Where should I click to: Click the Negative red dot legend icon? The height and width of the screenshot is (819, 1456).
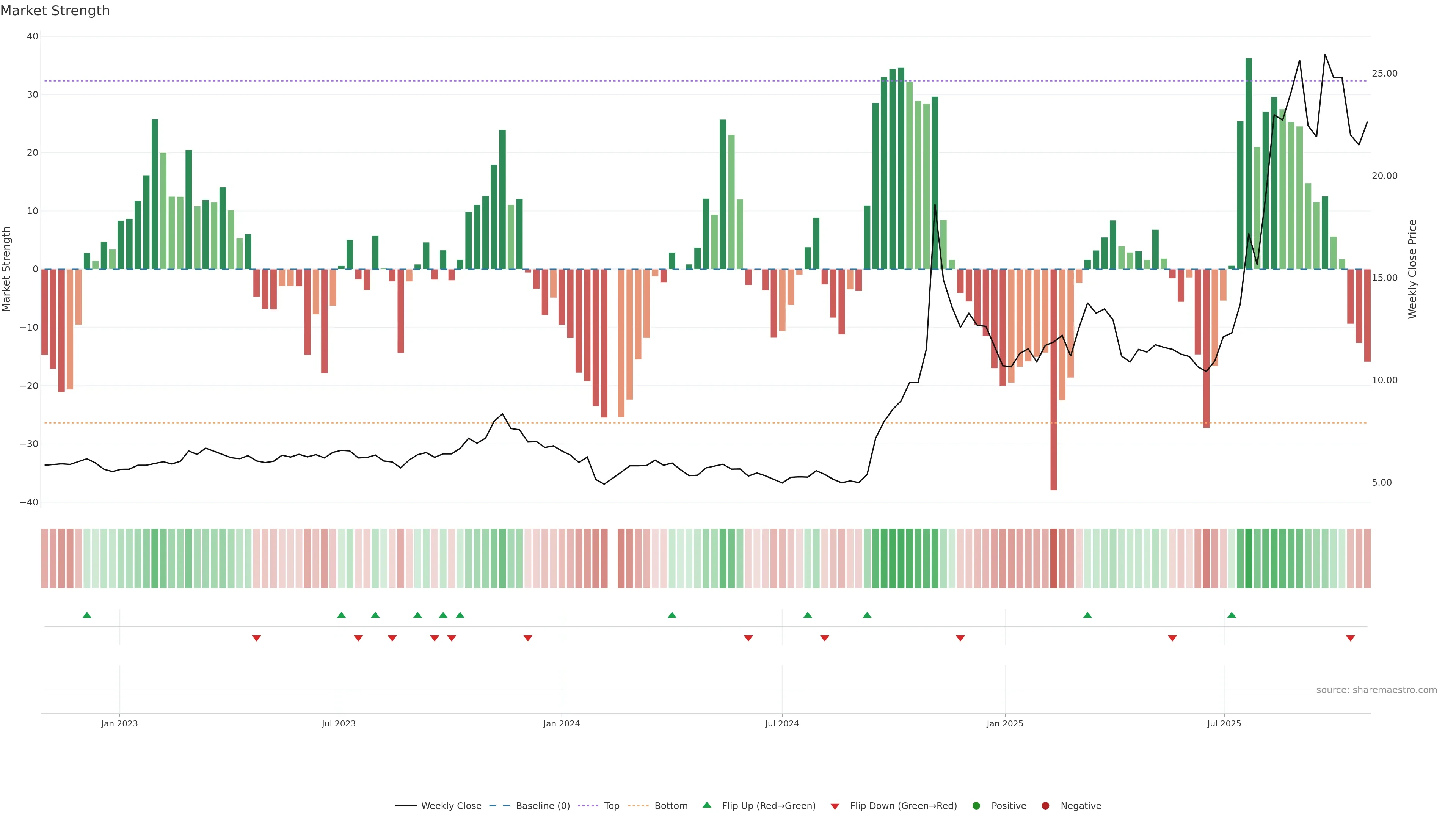[x=1045, y=806]
